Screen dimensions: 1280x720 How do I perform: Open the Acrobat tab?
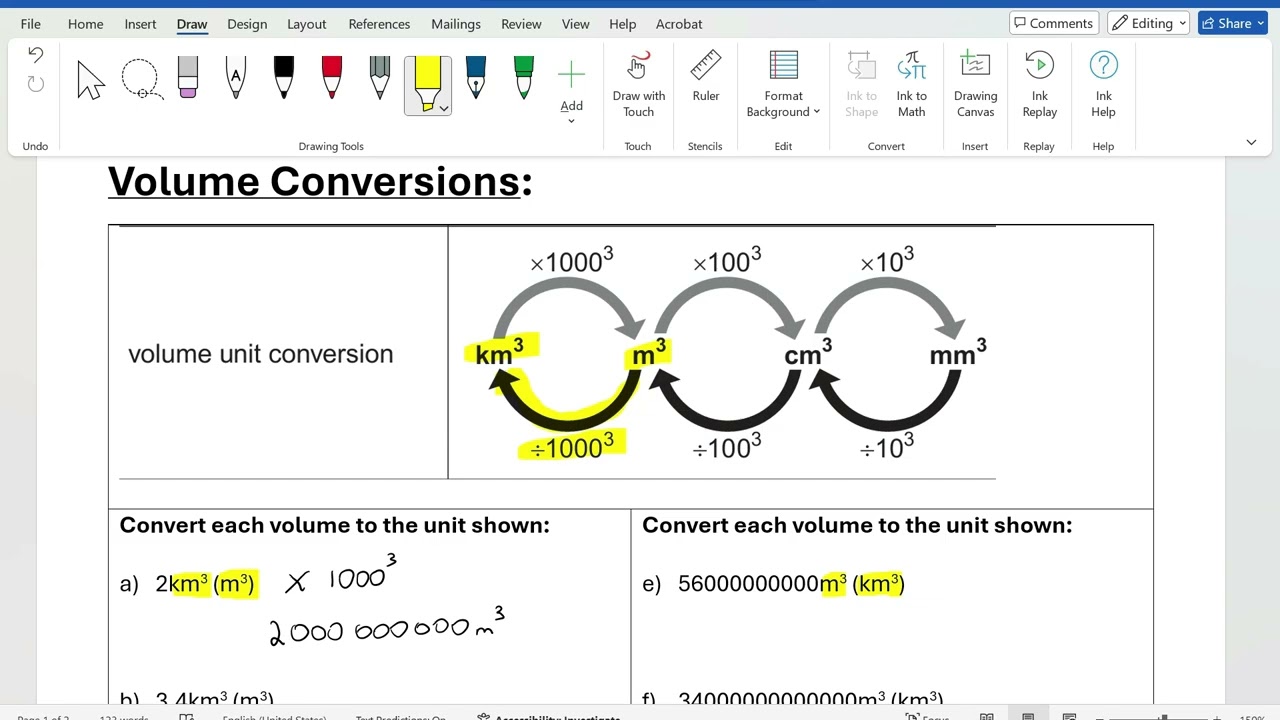(679, 24)
